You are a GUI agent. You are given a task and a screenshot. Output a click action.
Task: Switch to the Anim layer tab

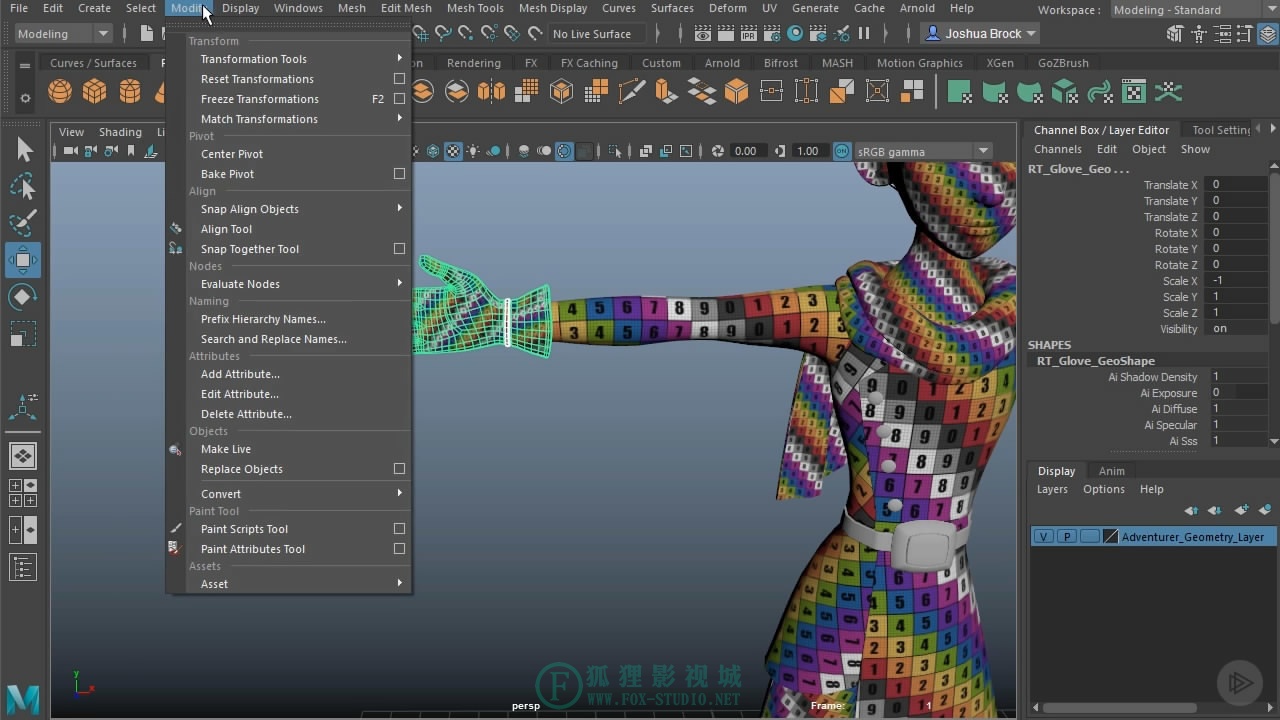(x=1111, y=471)
